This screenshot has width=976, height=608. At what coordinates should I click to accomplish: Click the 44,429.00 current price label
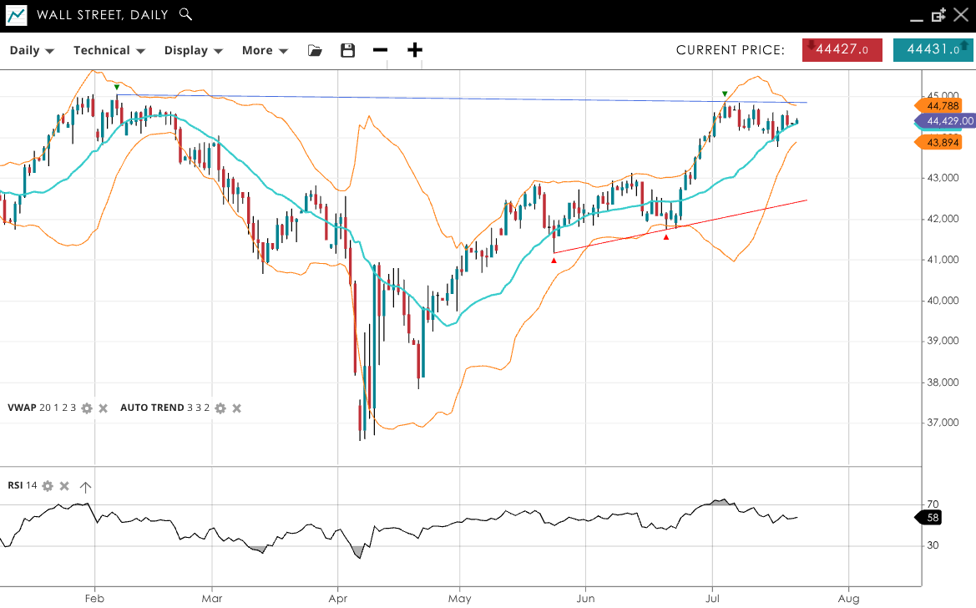948,121
